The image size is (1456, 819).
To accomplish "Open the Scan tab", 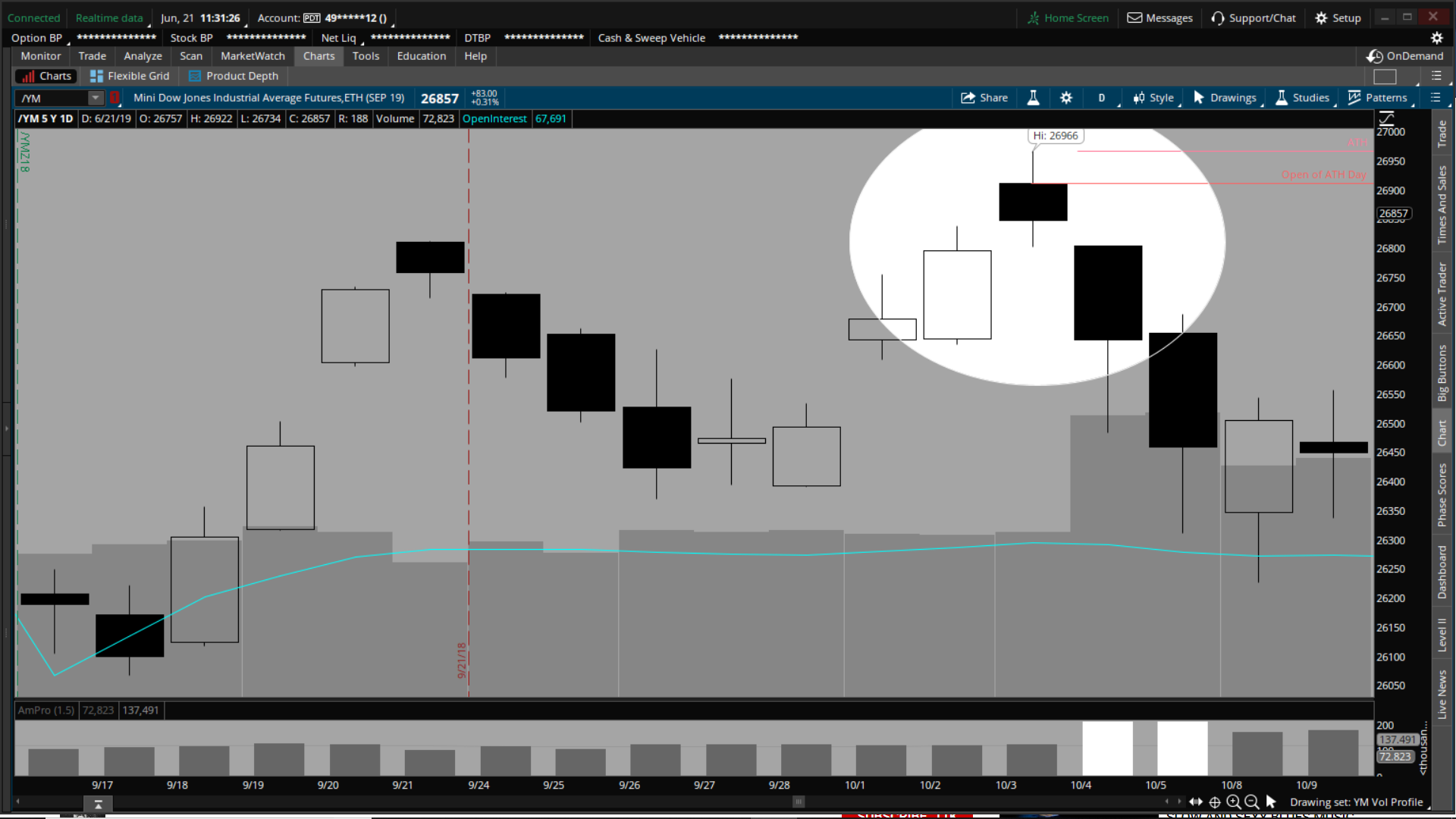I will (191, 56).
